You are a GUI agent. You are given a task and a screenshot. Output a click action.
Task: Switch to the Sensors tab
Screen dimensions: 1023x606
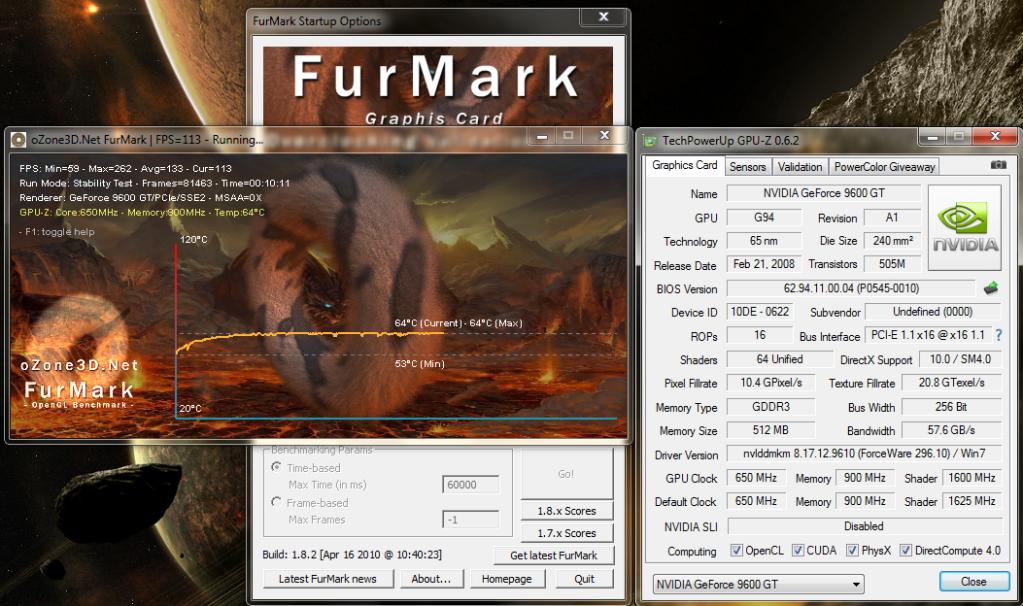(748, 166)
